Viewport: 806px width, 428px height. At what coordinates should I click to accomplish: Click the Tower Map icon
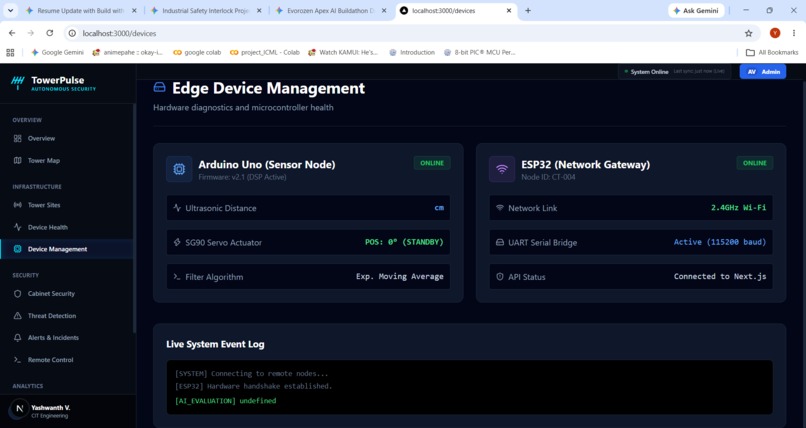click(x=17, y=160)
